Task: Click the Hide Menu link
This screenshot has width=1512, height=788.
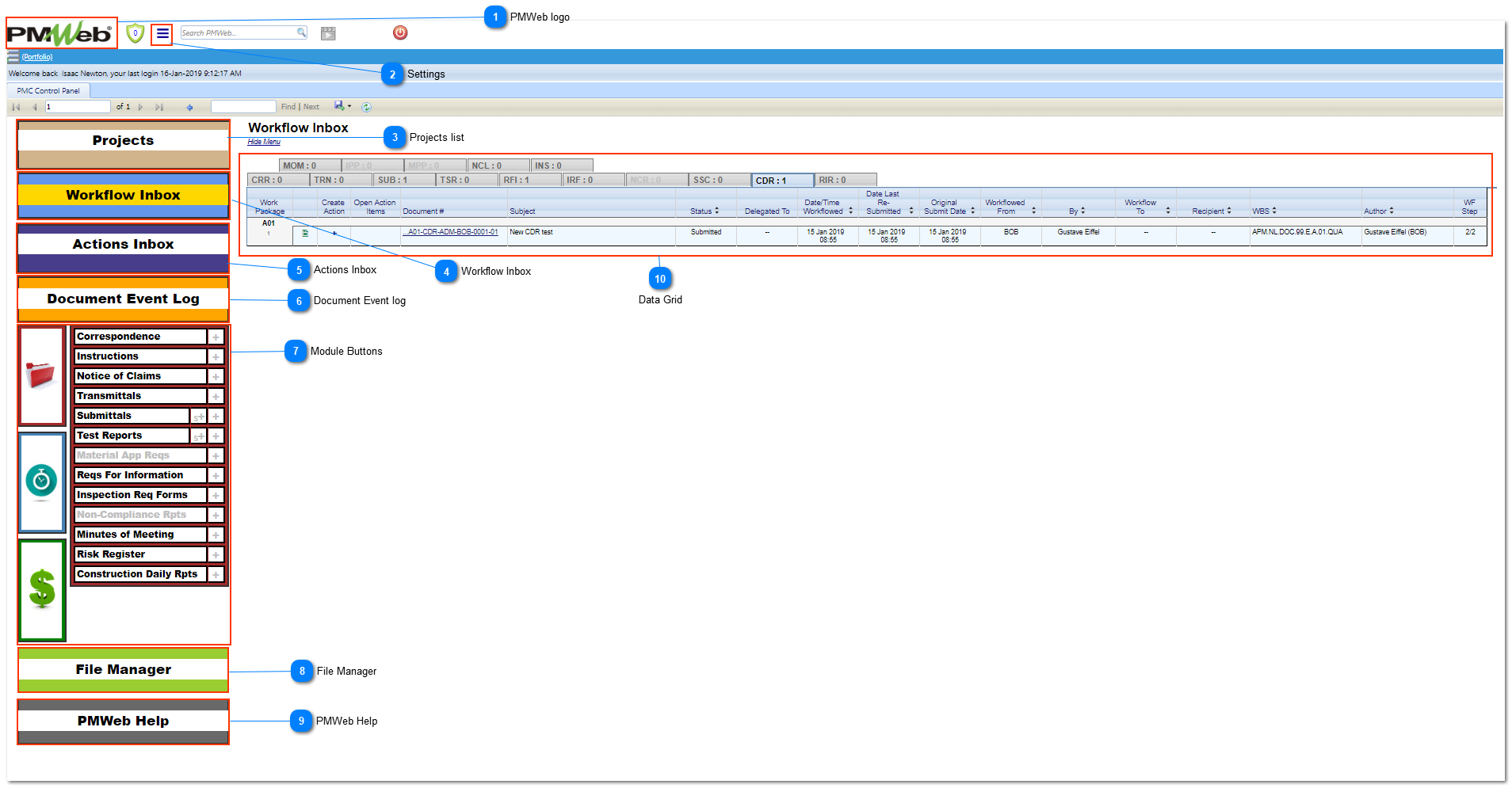Action: pyautogui.click(x=264, y=142)
